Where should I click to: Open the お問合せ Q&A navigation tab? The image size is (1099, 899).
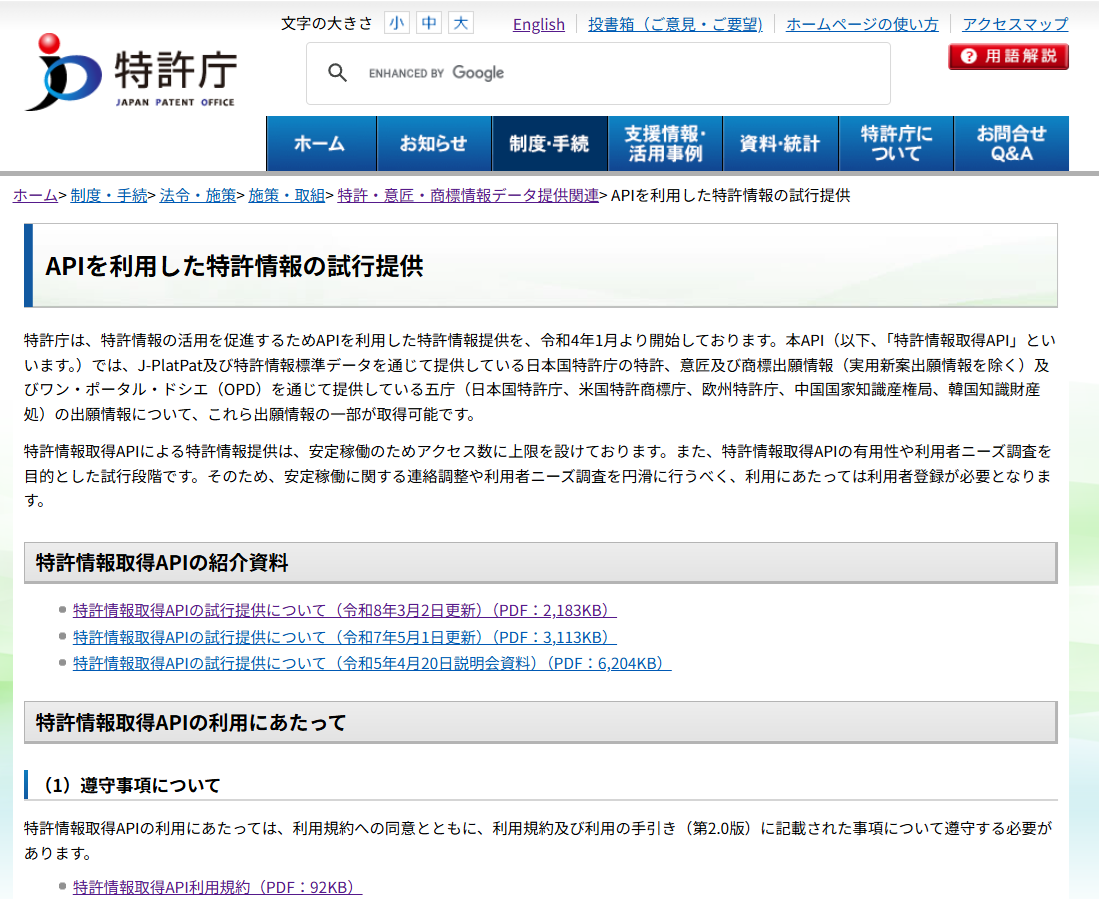[x=1011, y=144]
